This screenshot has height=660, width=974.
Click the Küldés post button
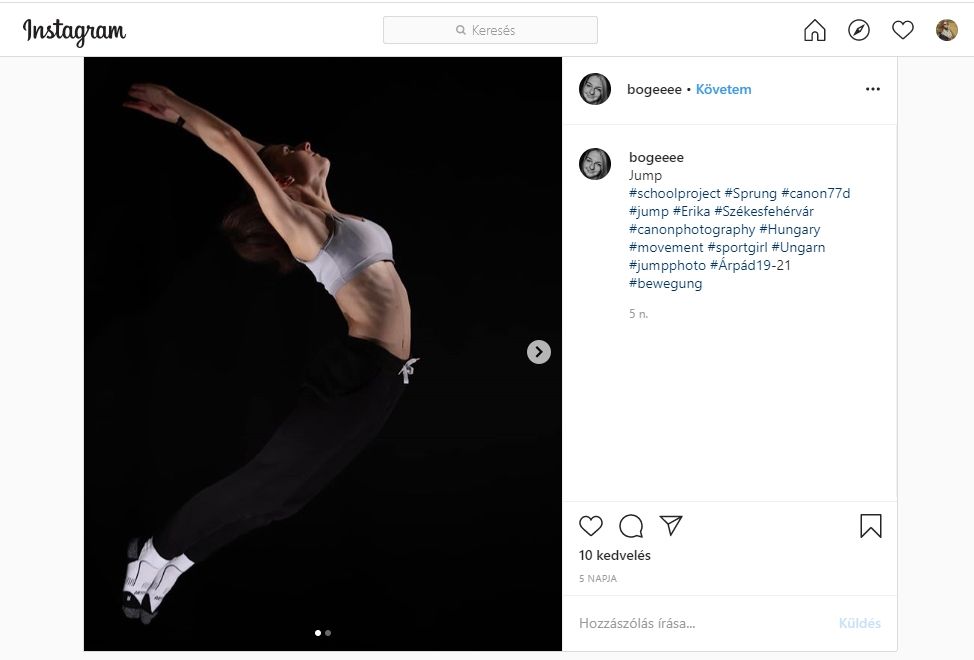pyautogui.click(x=859, y=623)
